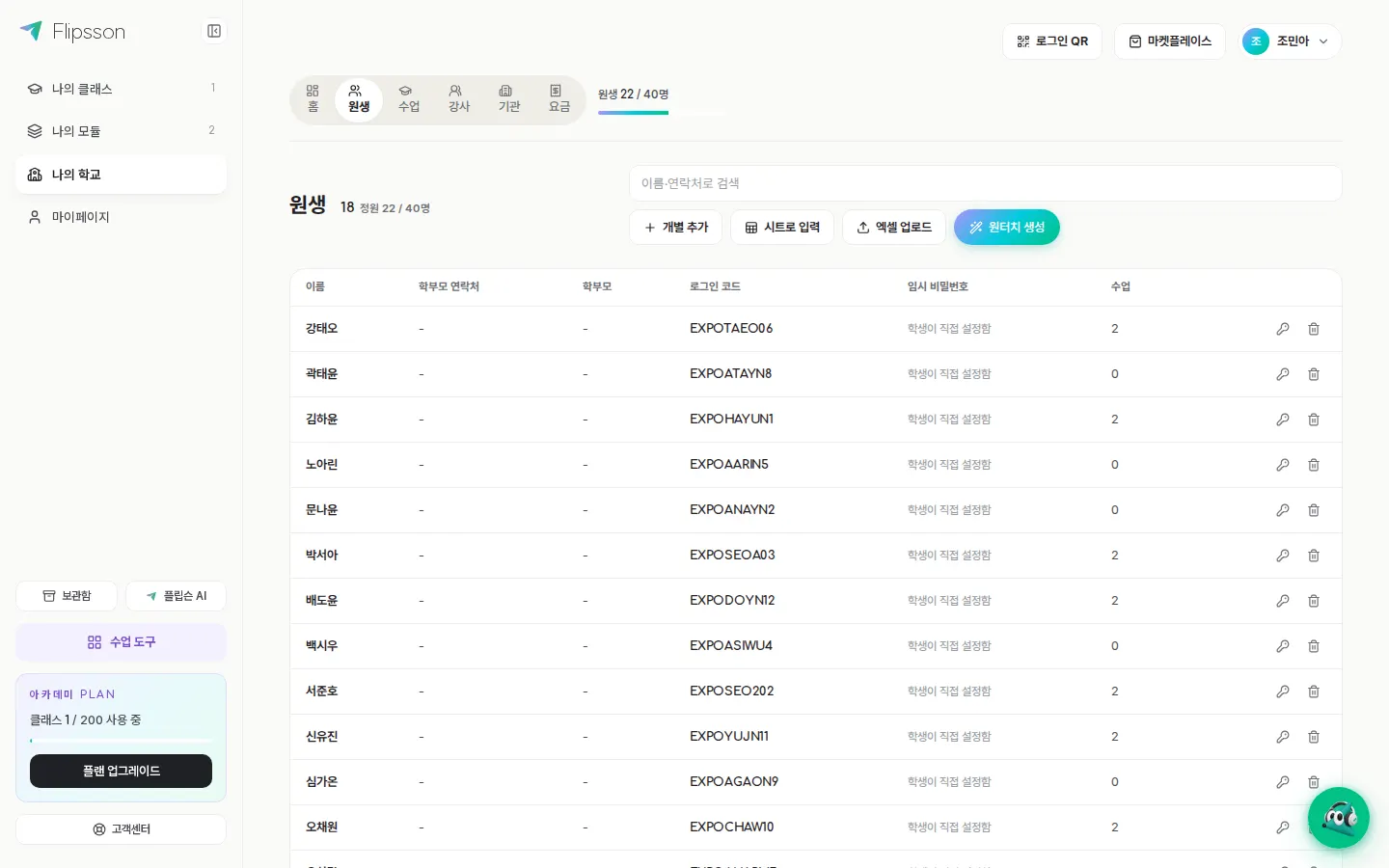
Task: Open the 조민아 account dropdown
Action: [1290, 41]
